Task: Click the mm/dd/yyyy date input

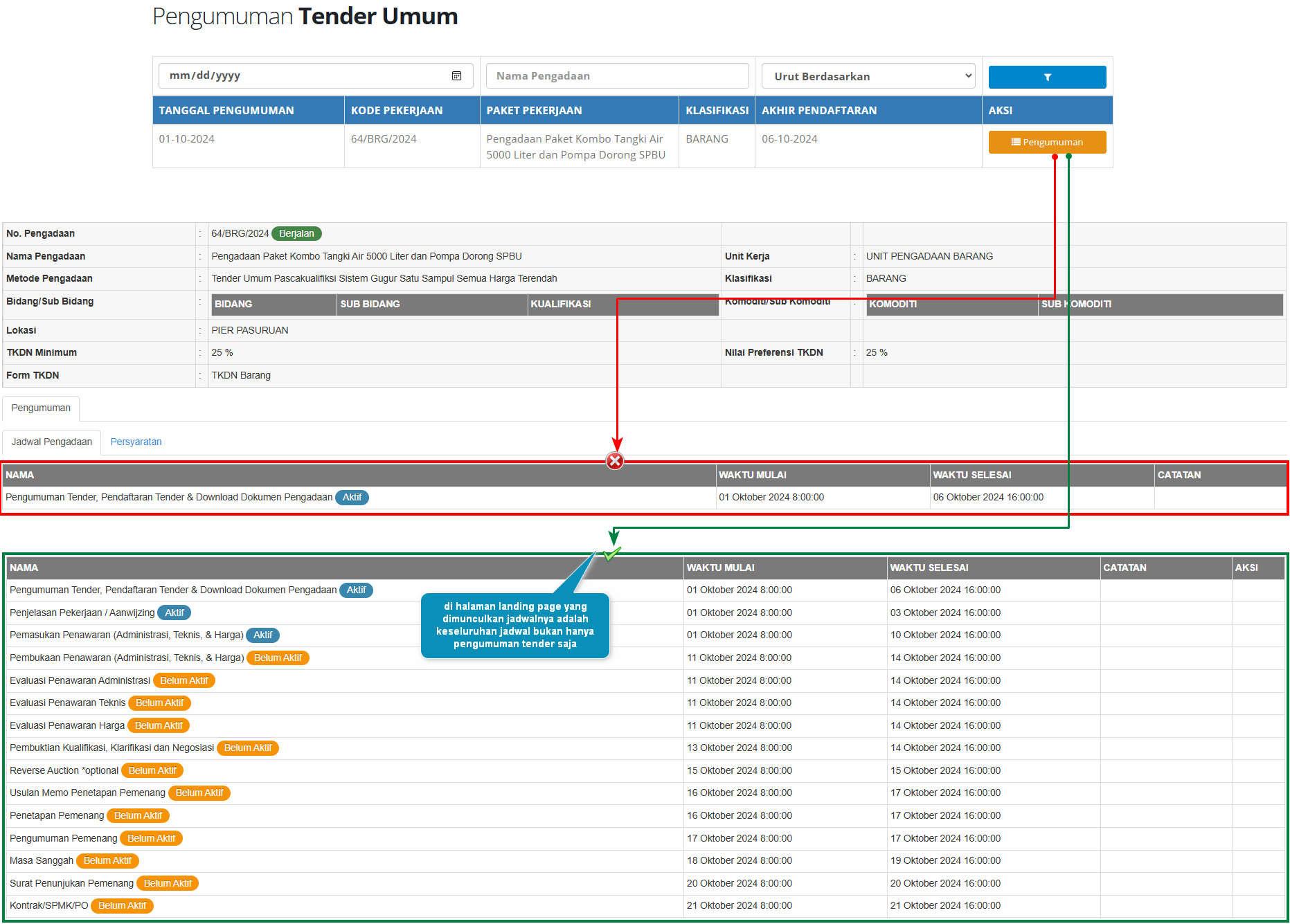Action: point(305,76)
